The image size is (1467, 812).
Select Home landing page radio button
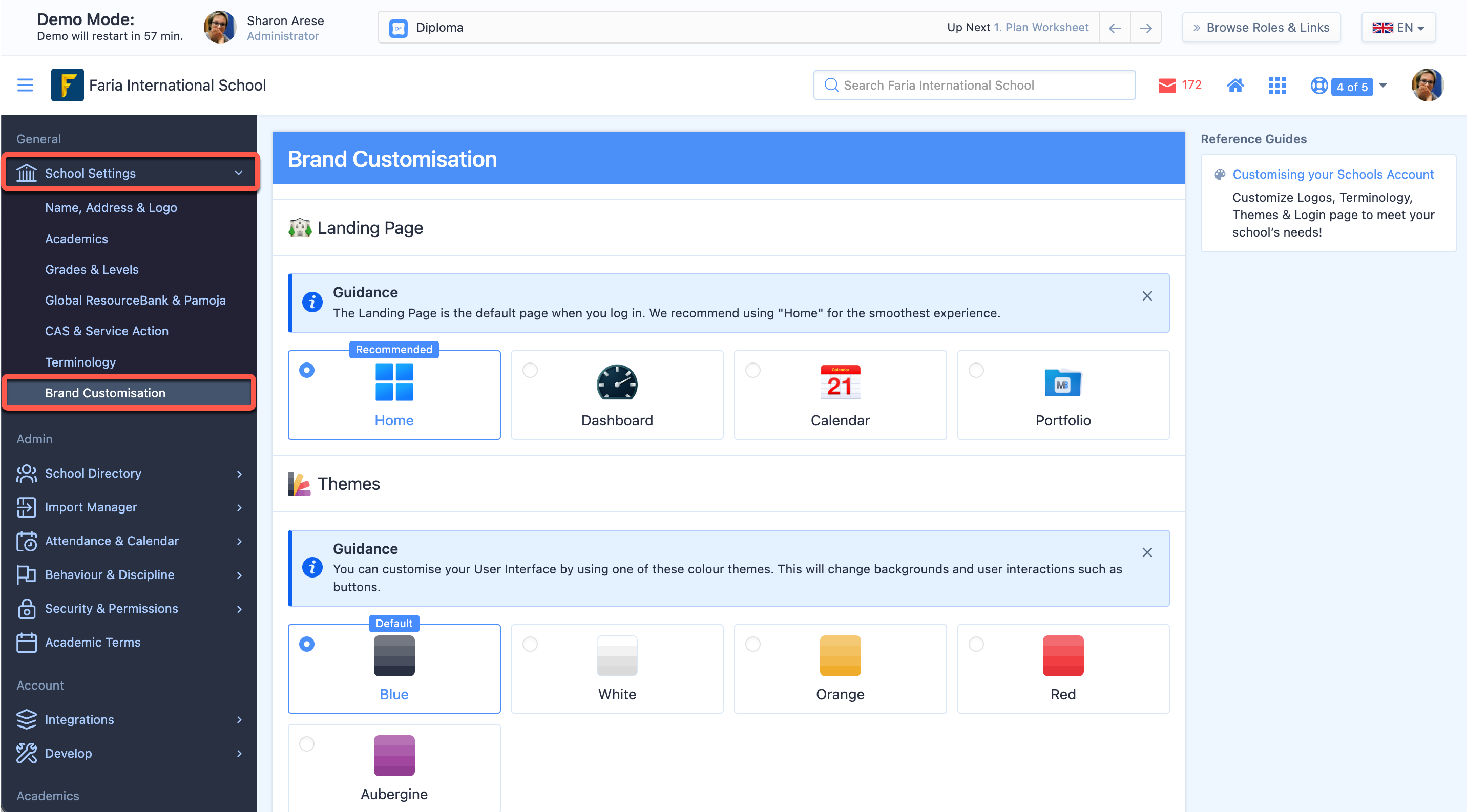point(307,371)
